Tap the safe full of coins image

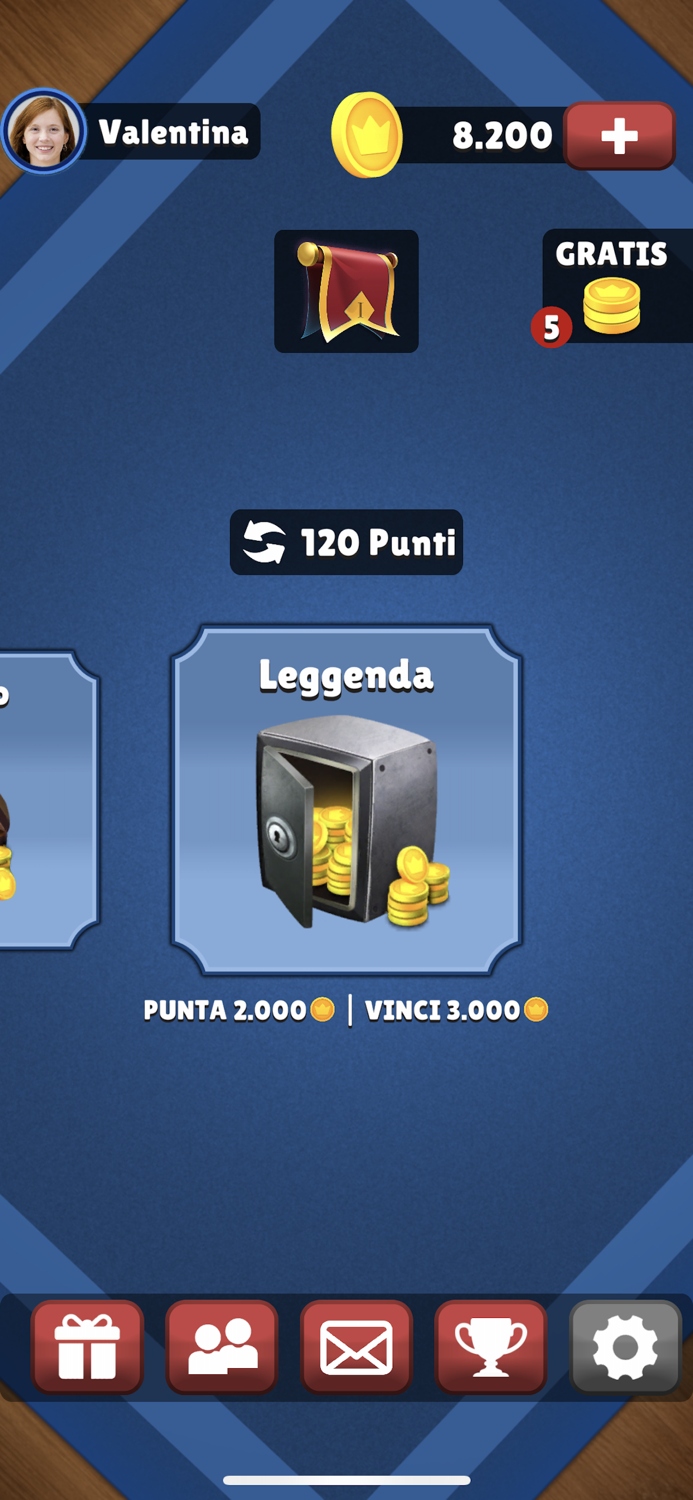click(x=352, y=822)
